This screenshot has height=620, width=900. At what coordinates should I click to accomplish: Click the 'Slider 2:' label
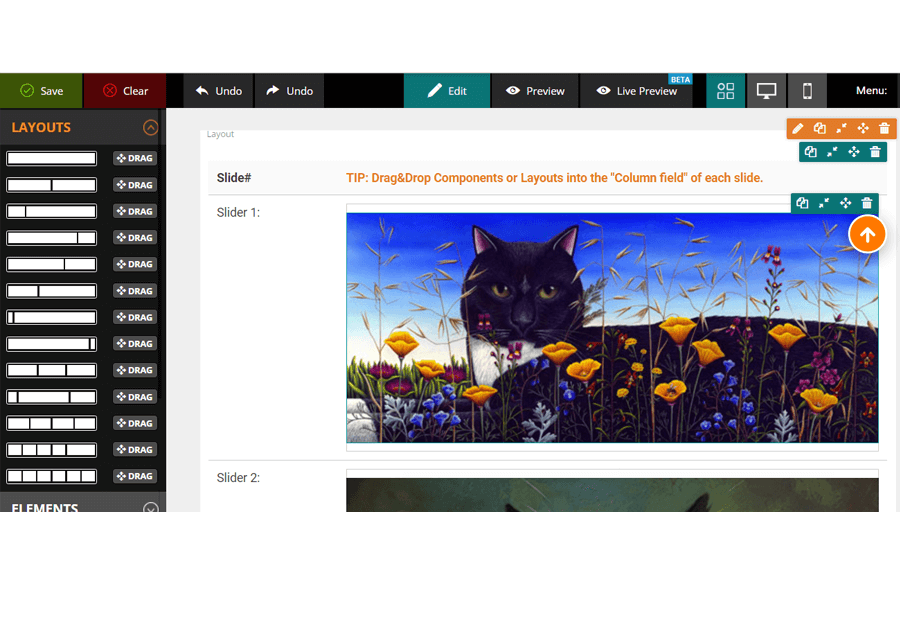point(238,478)
